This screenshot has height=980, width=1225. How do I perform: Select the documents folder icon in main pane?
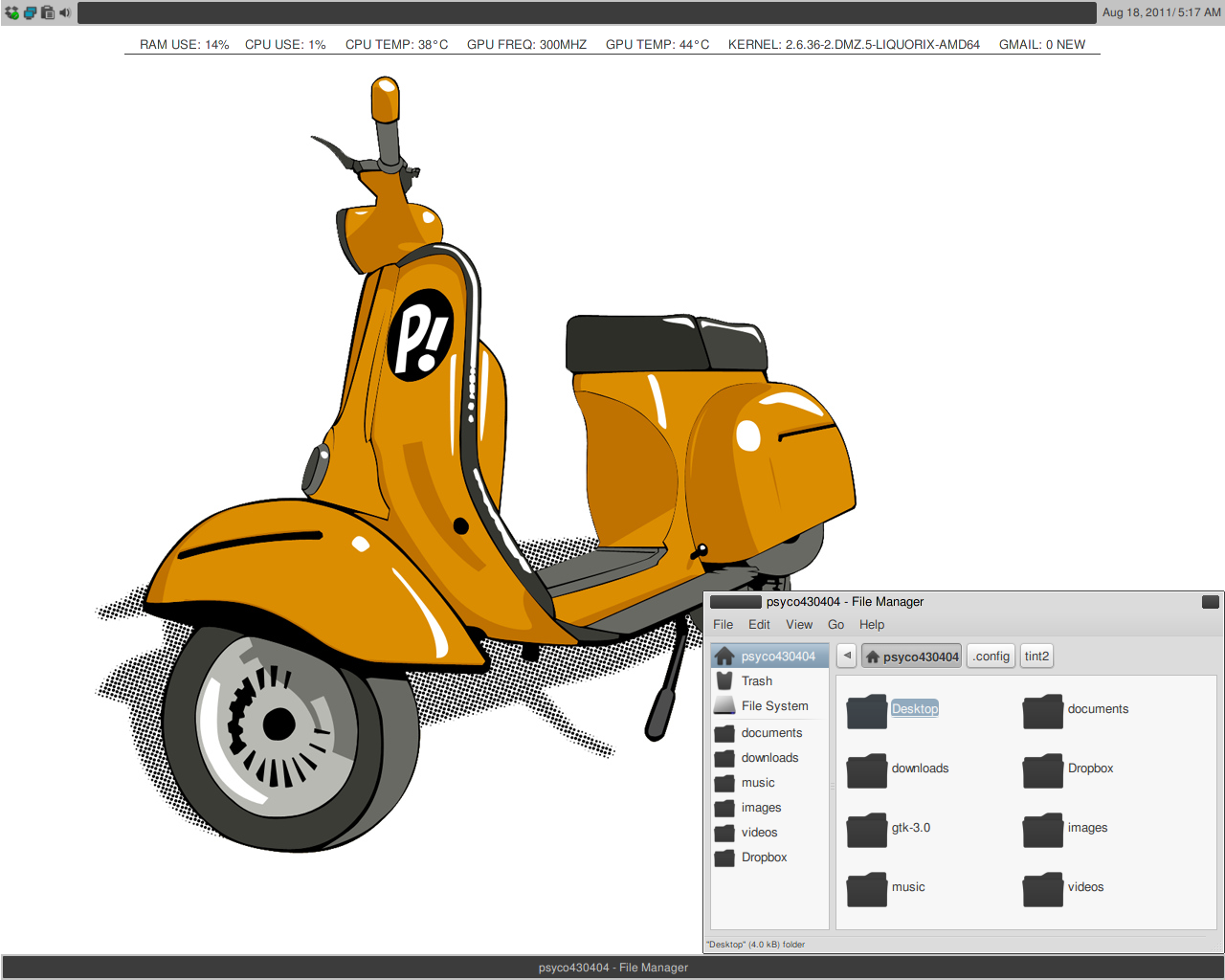pos(1043,711)
